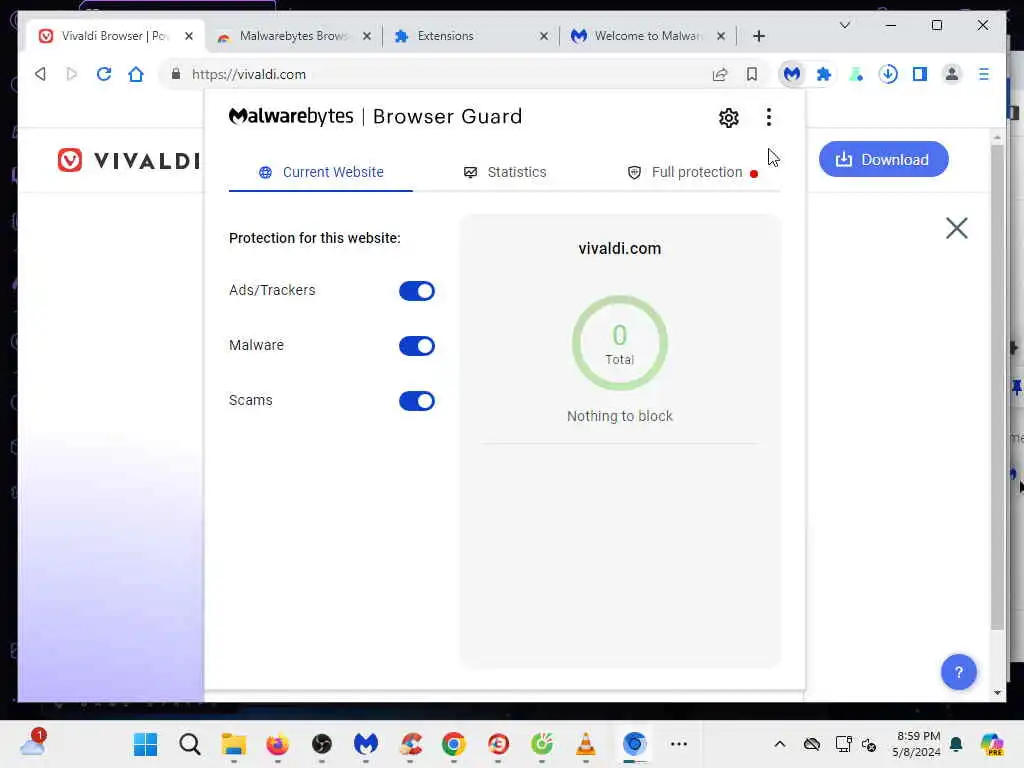The width and height of the screenshot is (1024, 768).
Task: Click the 'Nothing to block' text
Action: click(620, 416)
